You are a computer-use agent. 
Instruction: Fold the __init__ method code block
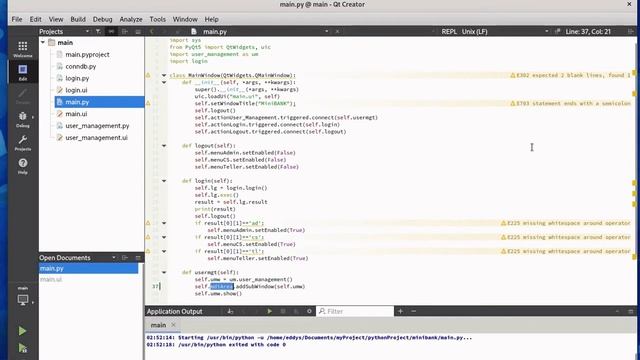[x=164, y=82]
